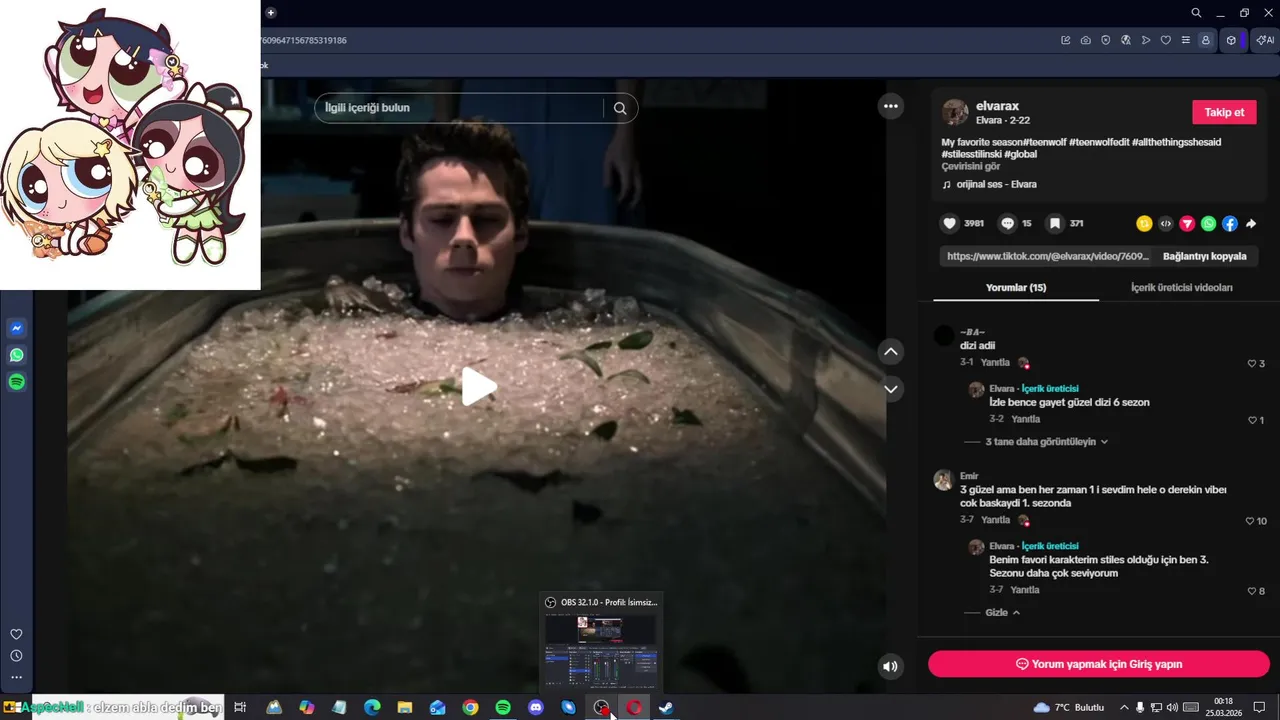Screen dimensions: 1280x720
Task: Click the send arrow icon in address bar
Action: pos(1146,40)
